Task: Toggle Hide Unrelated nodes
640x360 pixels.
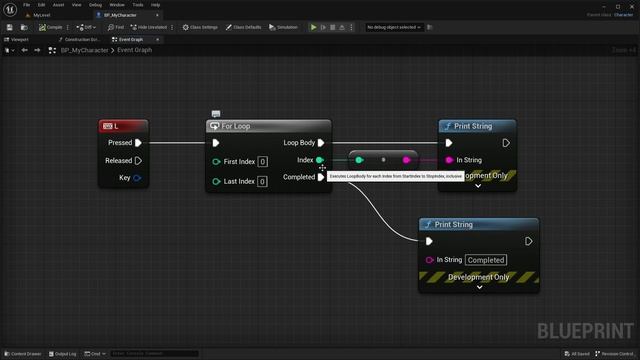Action: point(149,27)
